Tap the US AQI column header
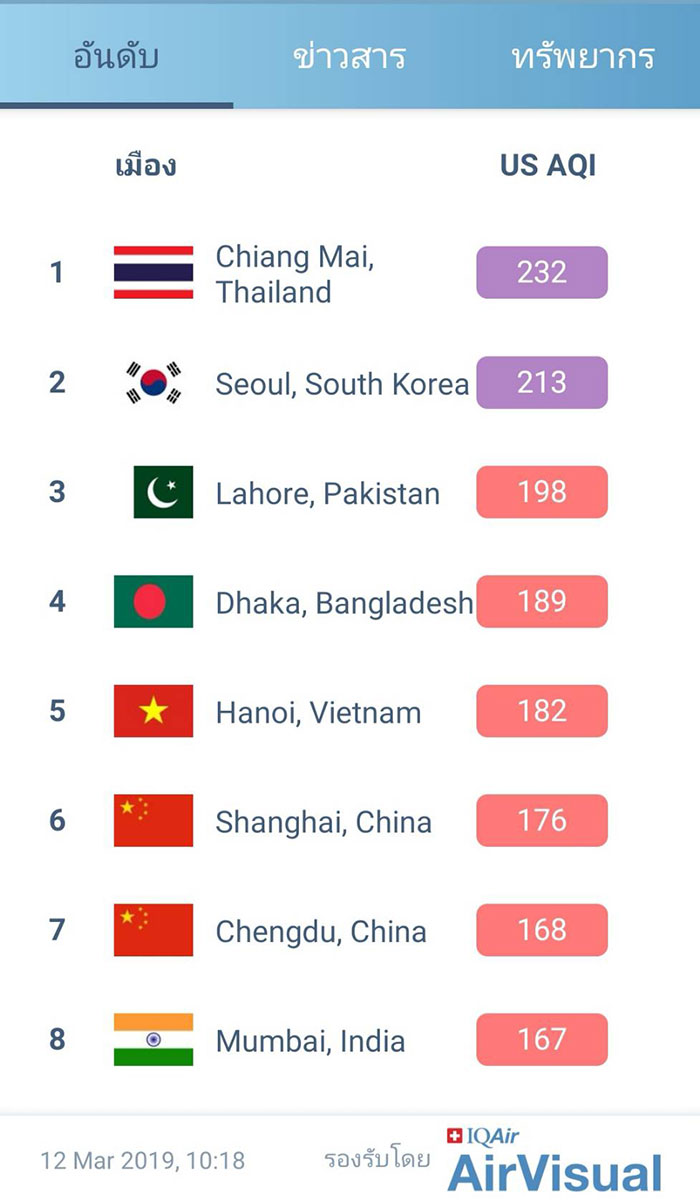 click(548, 165)
